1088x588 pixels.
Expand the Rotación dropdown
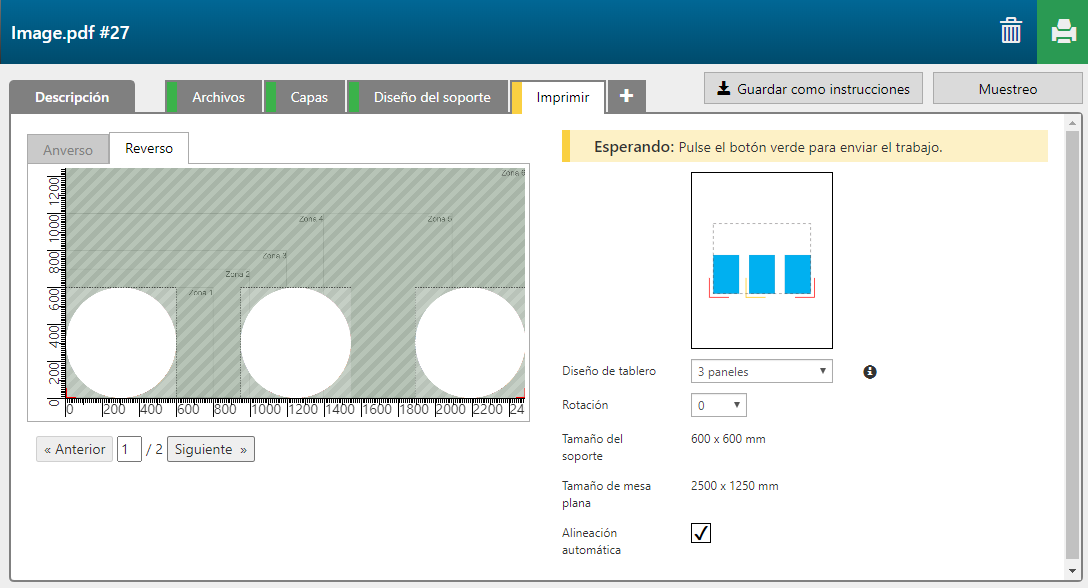click(718, 406)
